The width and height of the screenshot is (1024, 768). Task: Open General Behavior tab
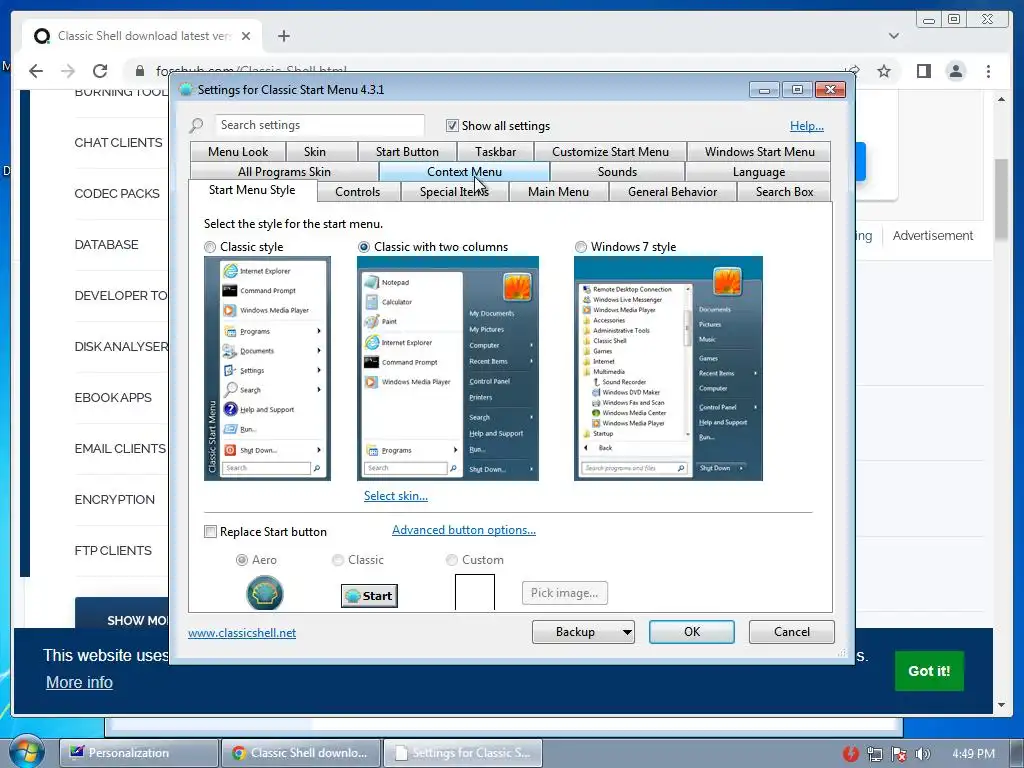click(x=672, y=192)
